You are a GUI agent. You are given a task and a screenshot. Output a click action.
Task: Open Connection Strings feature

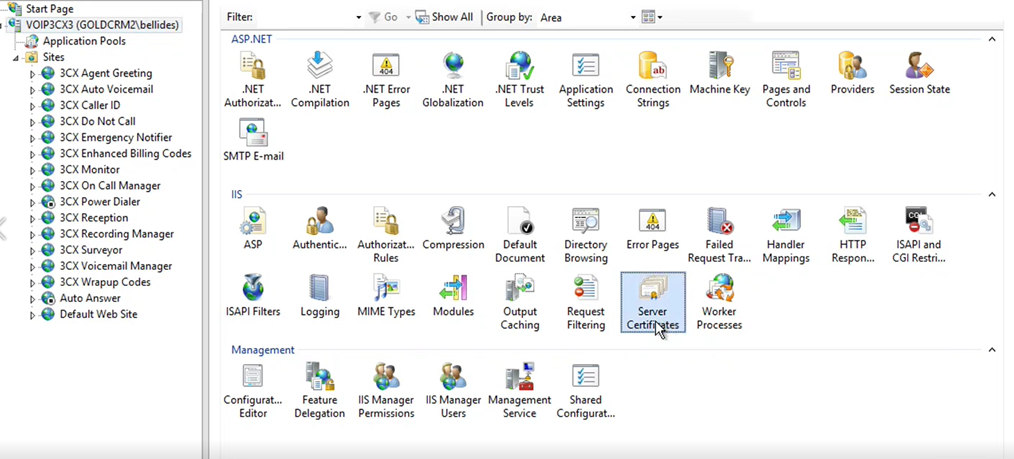click(x=653, y=80)
